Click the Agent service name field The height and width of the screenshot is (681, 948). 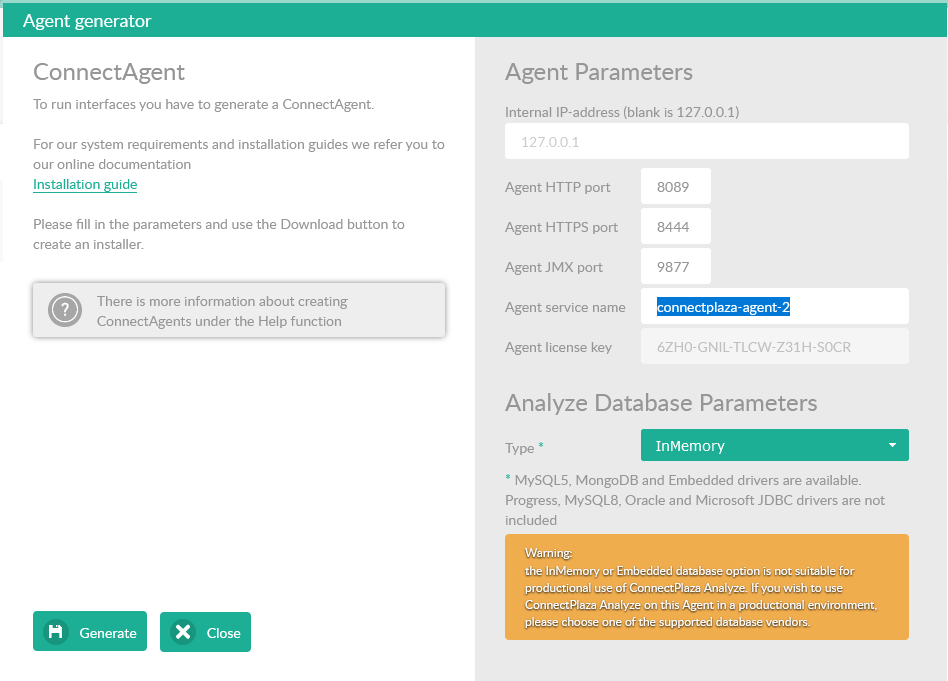pos(774,307)
